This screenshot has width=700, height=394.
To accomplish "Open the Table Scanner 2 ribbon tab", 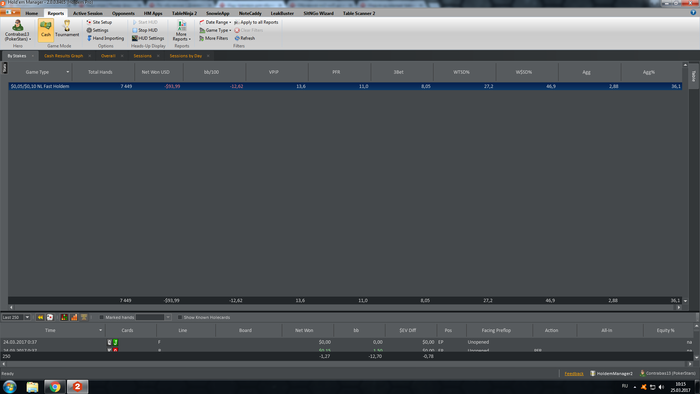I will pos(359,13).
